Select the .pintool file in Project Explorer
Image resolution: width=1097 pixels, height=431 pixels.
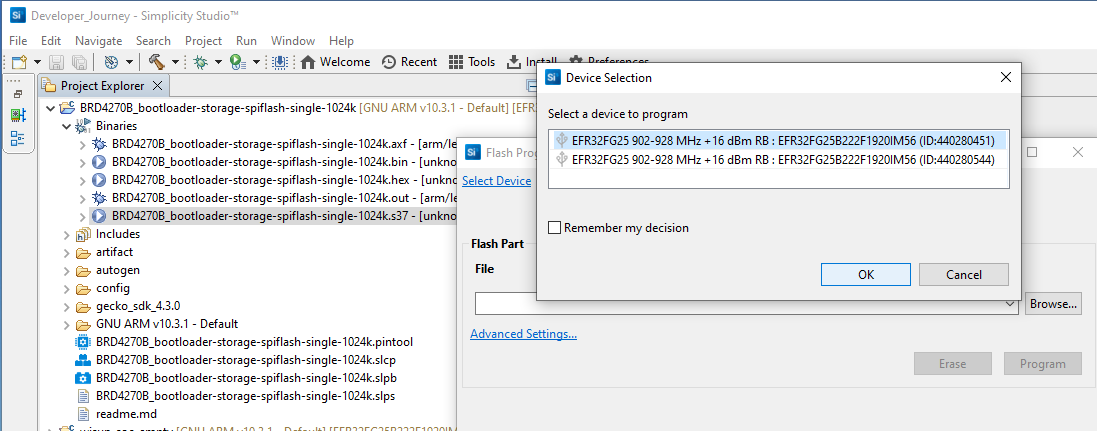click(254, 342)
